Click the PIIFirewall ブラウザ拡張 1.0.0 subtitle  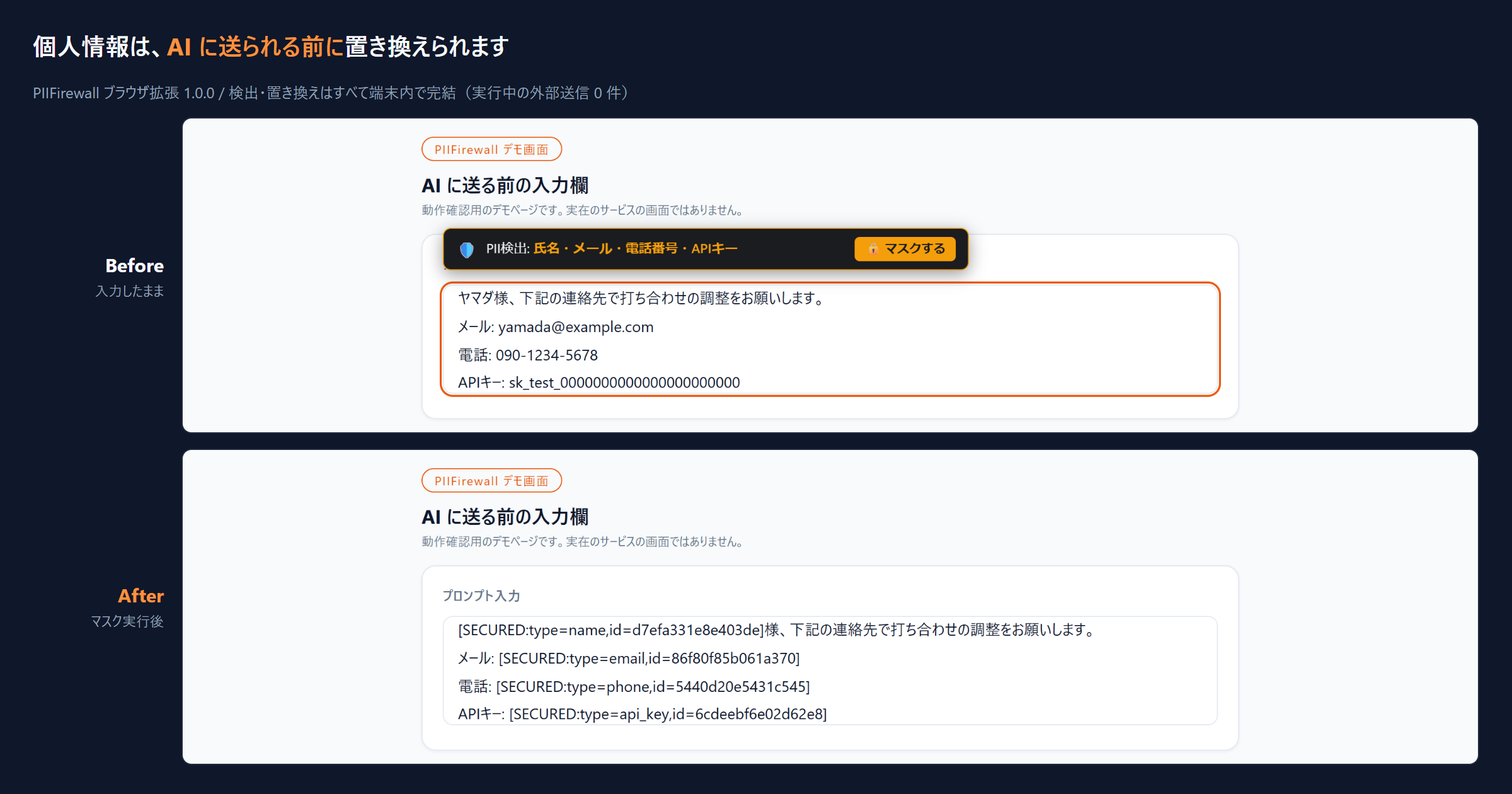331,93
